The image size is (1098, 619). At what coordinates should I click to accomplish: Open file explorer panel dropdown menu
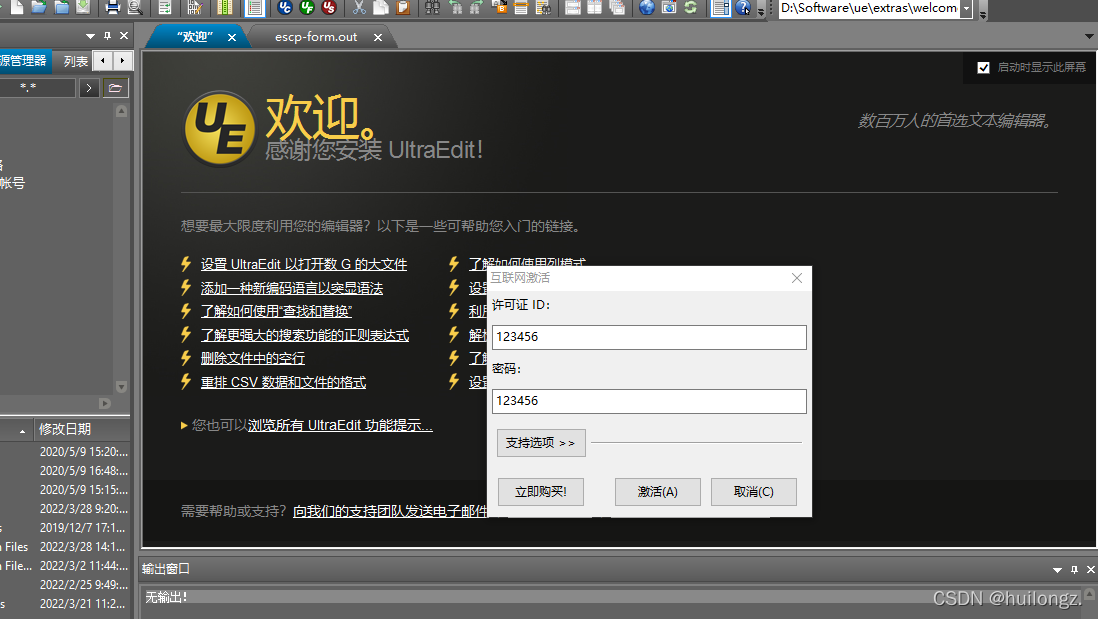pyautogui.click(x=90, y=36)
